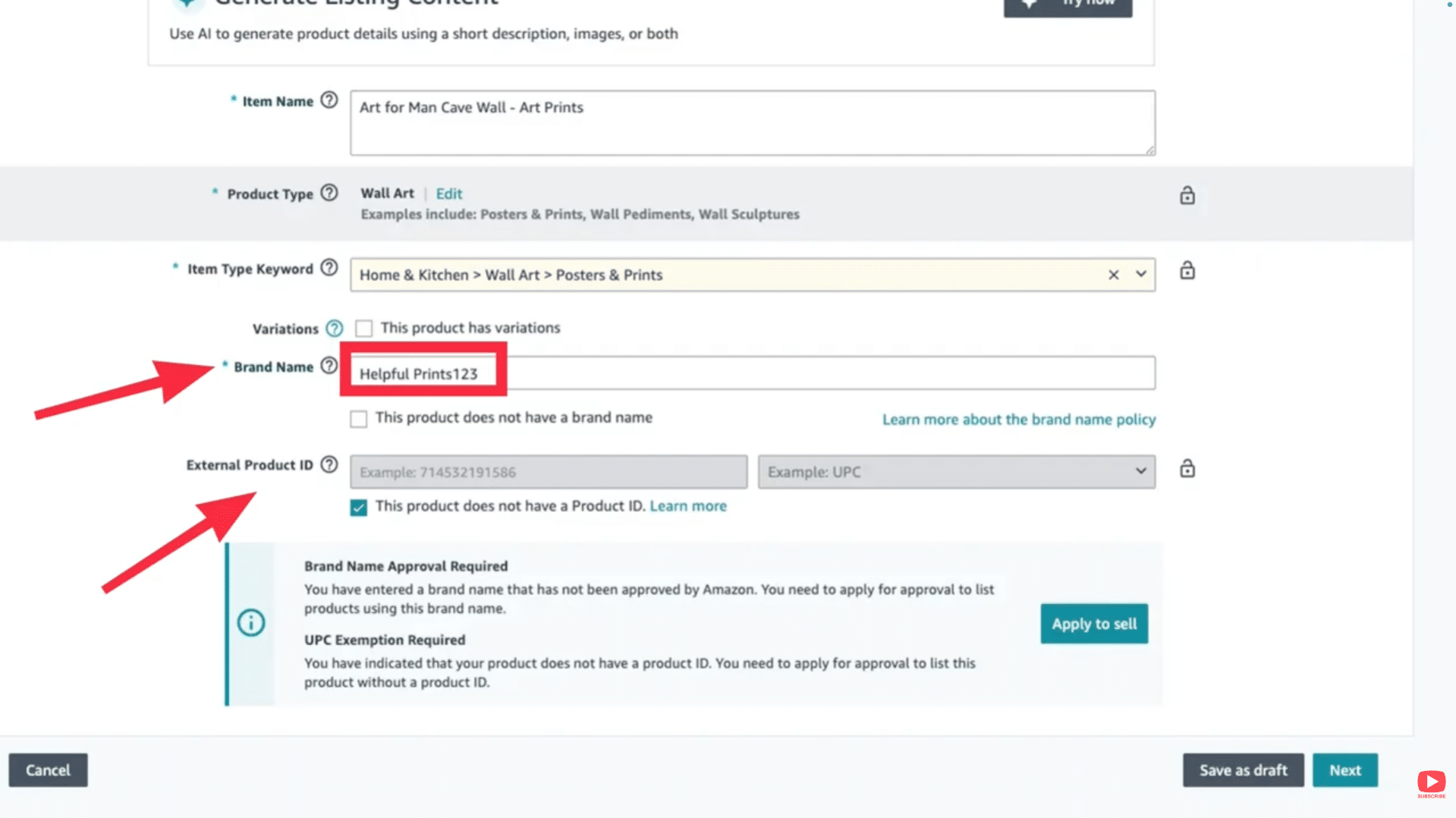
Task: Click inside the Item Name text field
Action: pyautogui.click(x=751, y=121)
